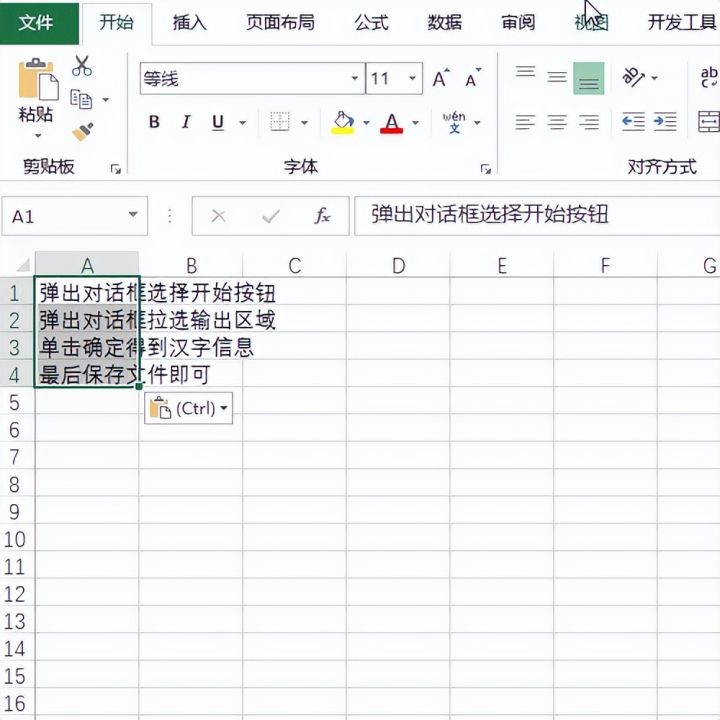Open the 等线 font name dropdown
Screen dimensions: 720x720
tap(355, 78)
